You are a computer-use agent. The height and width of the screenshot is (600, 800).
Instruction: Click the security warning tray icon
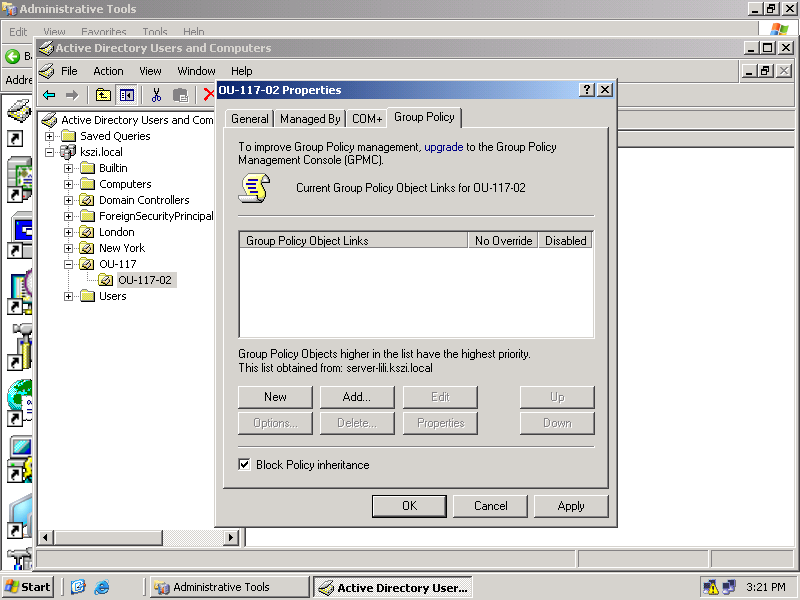coord(710,587)
